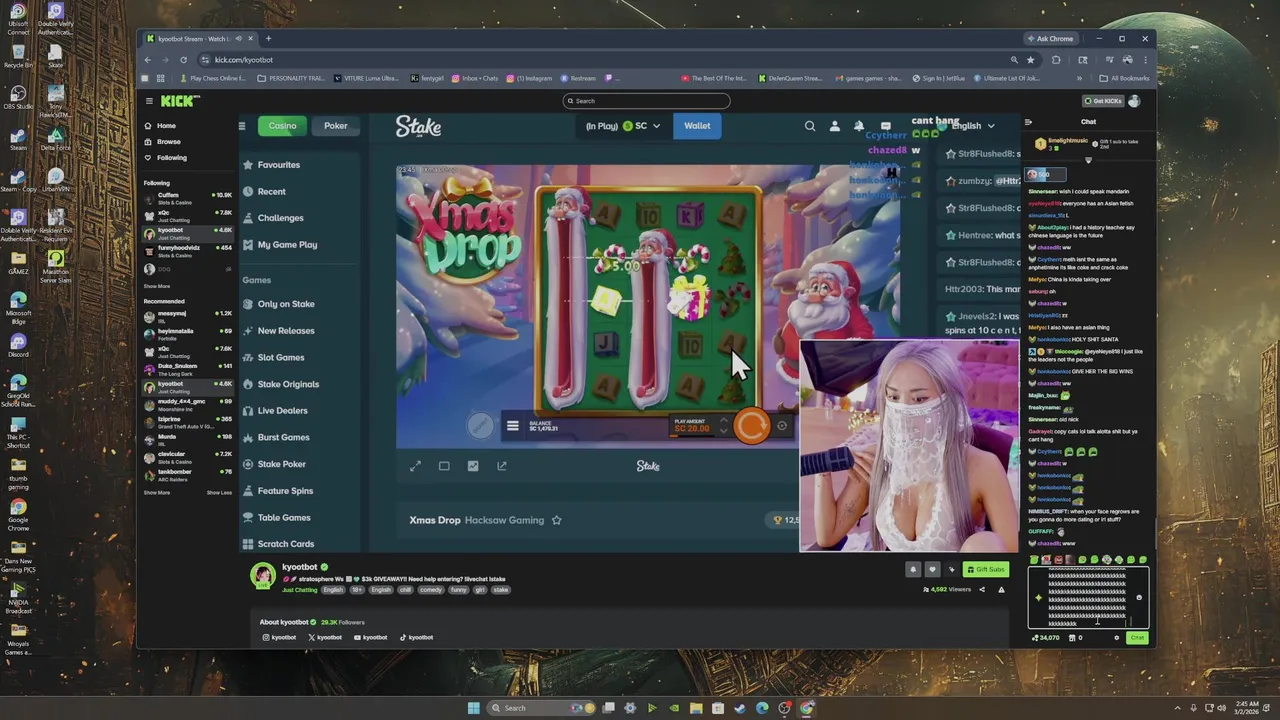Bookmark page with star icon
Screen dimensions: 1280x720
point(1031,60)
